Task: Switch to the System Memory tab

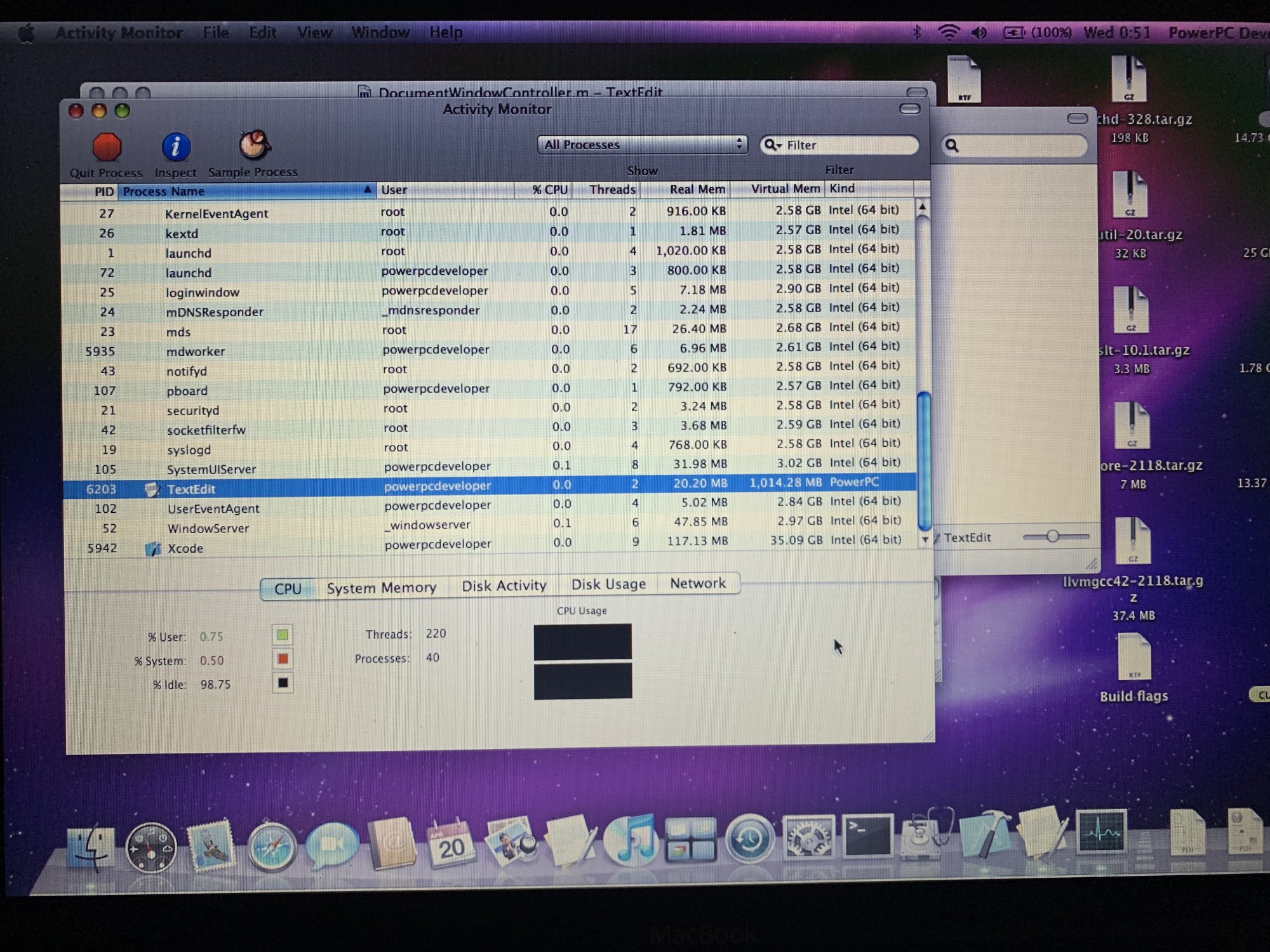Action: pos(382,588)
